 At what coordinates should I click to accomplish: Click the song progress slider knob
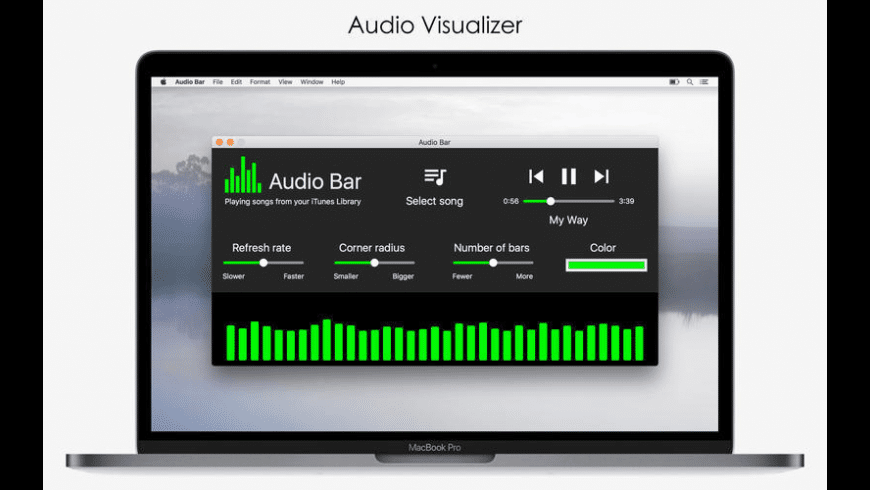point(550,201)
